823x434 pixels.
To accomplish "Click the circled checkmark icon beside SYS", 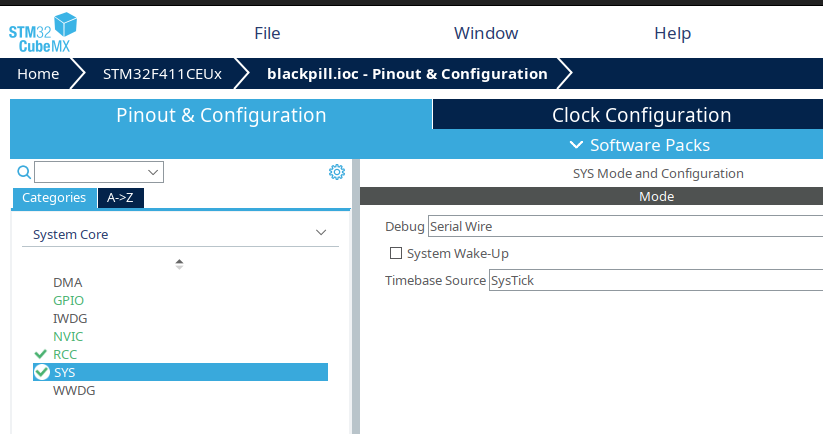I will pyautogui.click(x=41, y=372).
